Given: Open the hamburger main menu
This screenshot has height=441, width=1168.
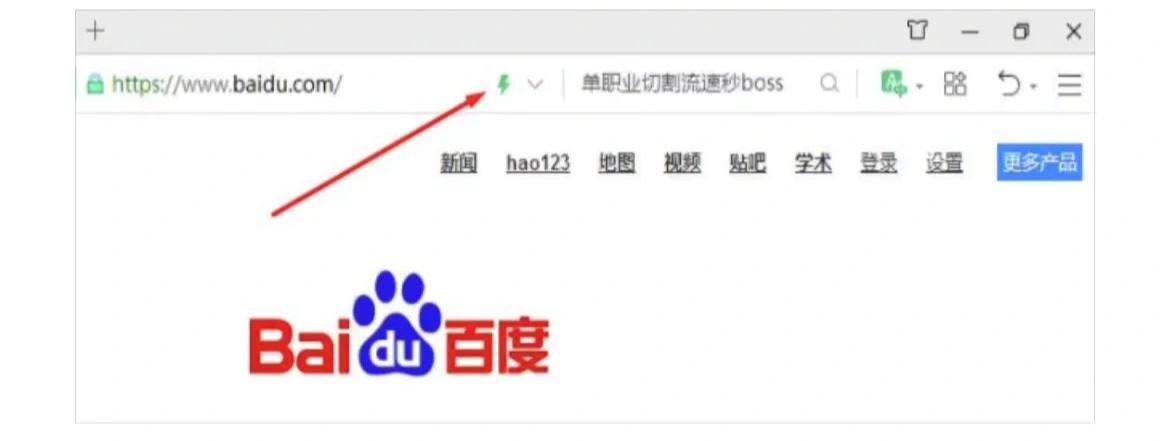Looking at the screenshot, I should pos(1069,84).
